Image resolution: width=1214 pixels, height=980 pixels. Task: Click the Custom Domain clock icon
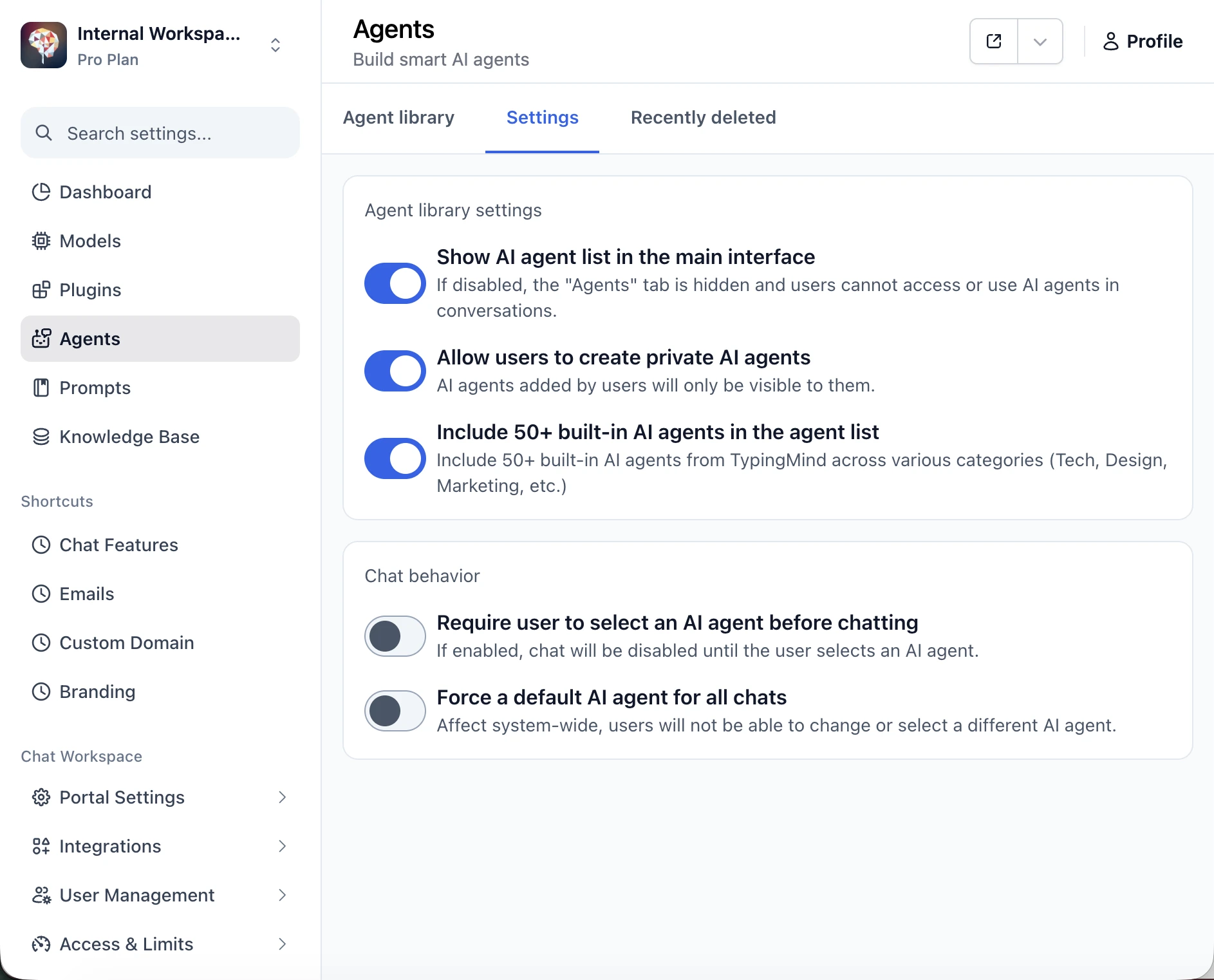point(41,643)
